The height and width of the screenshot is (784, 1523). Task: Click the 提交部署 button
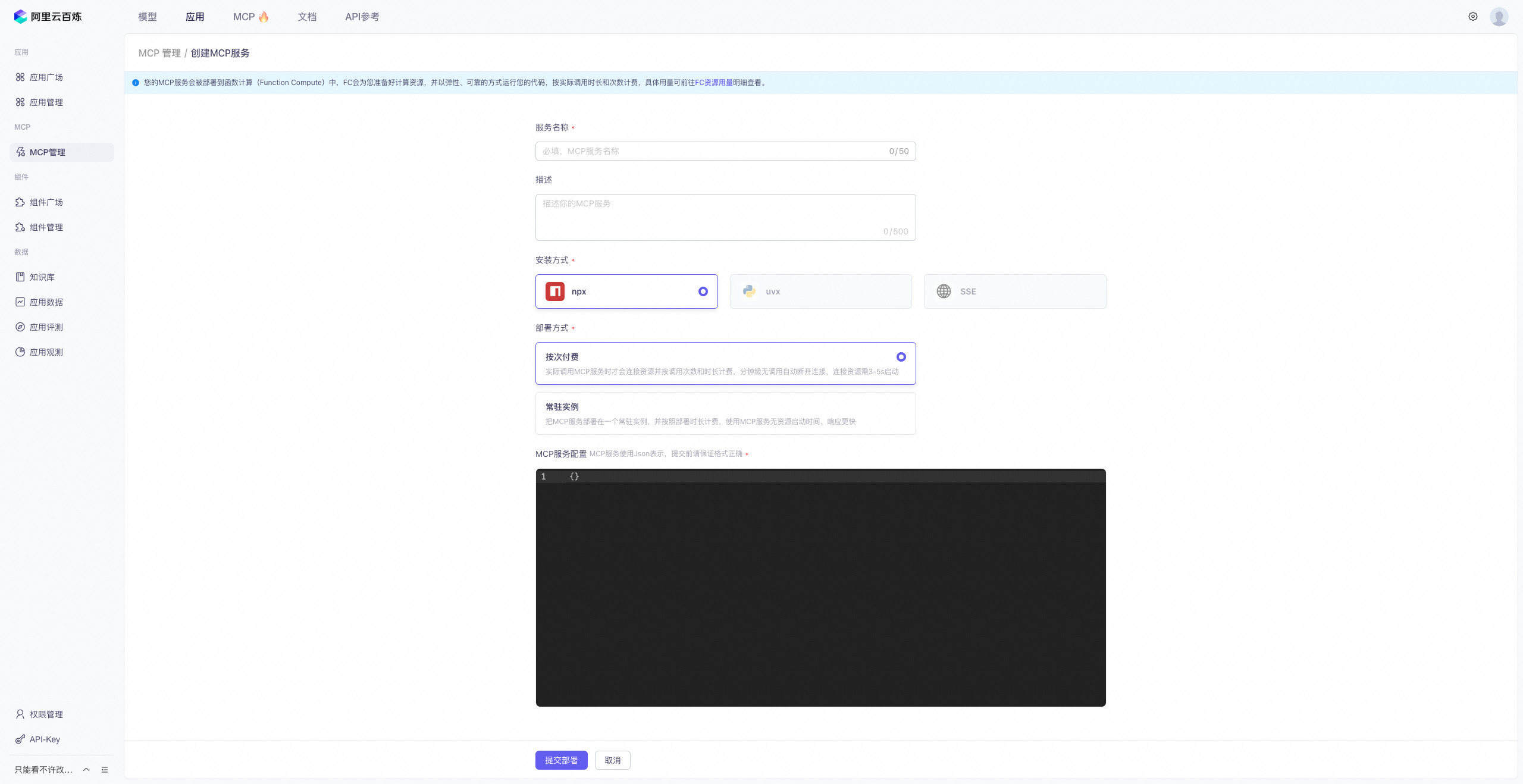pyautogui.click(x=561, y=760)
